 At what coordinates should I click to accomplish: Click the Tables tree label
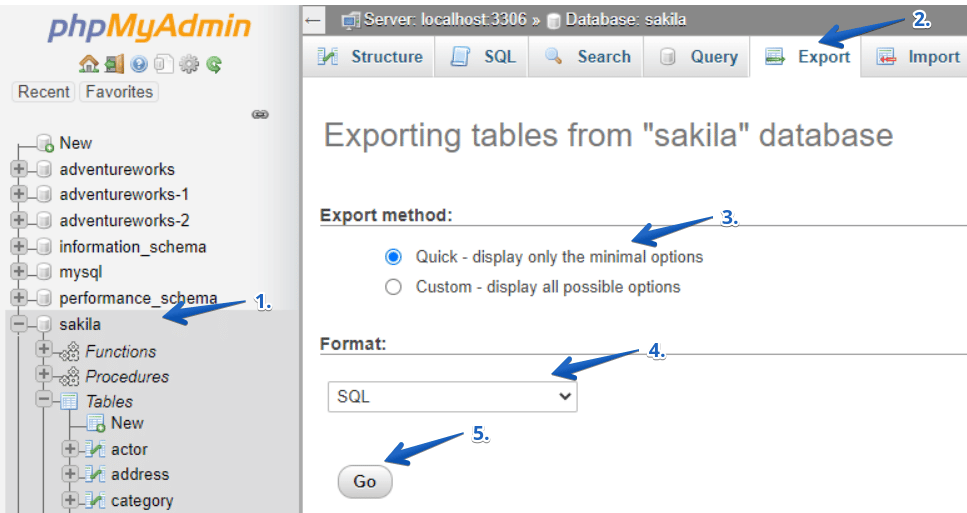click(x=109, y=401)
